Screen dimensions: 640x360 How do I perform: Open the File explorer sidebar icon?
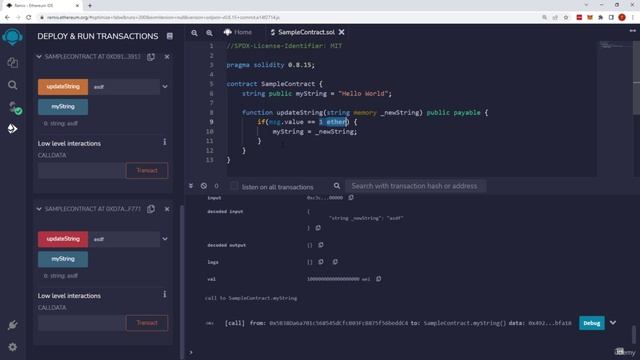click(12, 62)
